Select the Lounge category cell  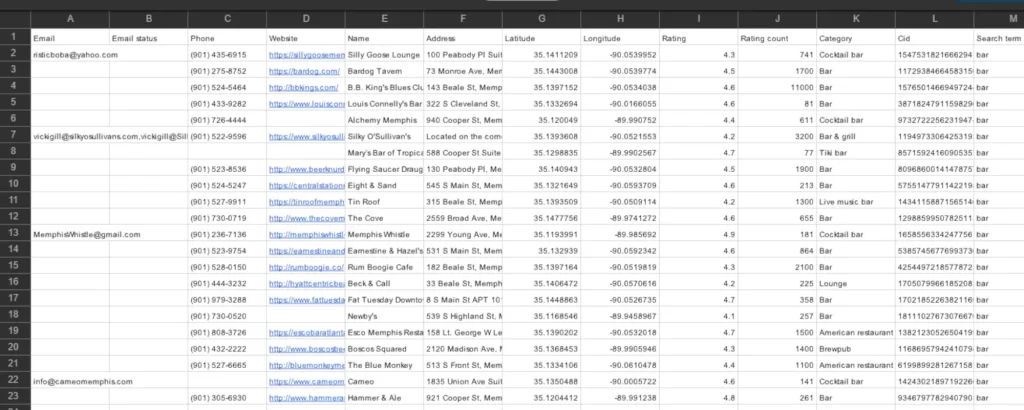pos(856,283)
